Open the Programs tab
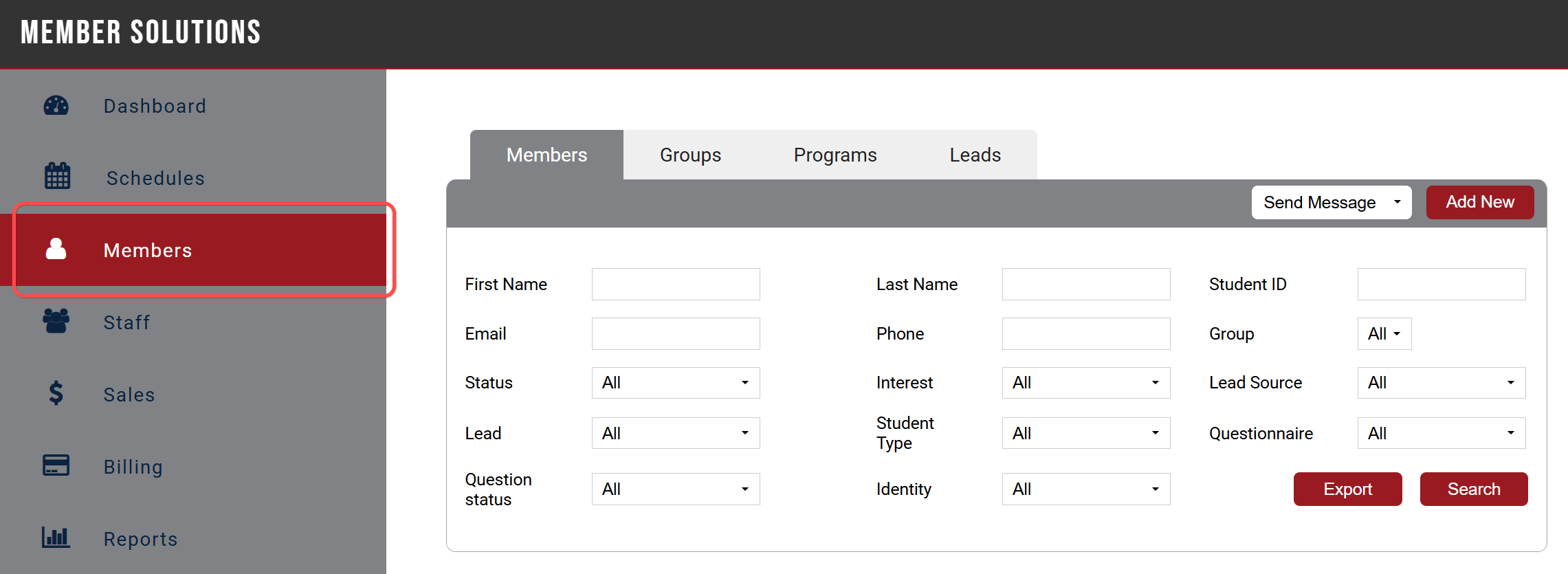The image size is (1568, 574). 835,155
